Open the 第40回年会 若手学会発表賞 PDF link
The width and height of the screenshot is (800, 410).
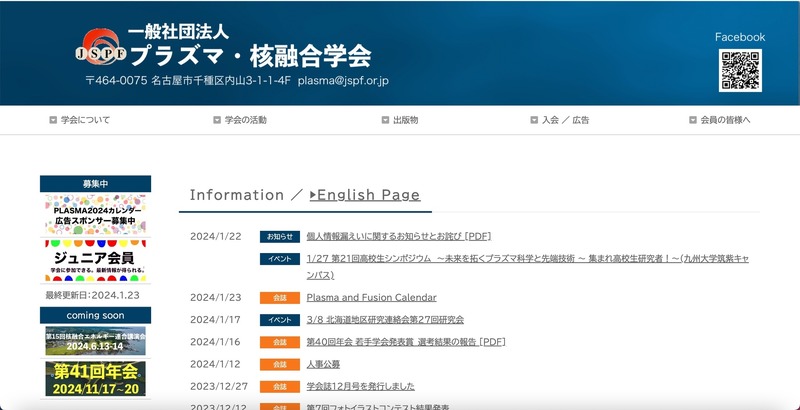[x=405, y=342]
